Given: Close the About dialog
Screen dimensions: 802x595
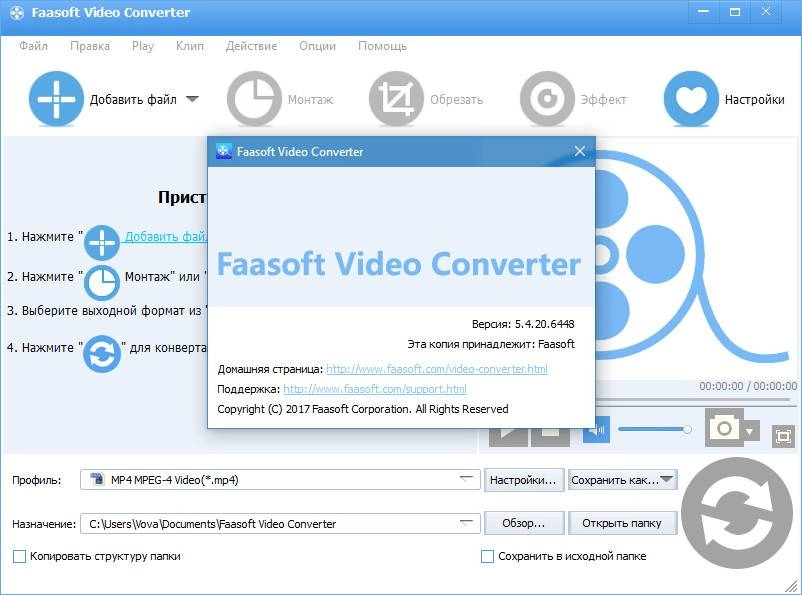Looking at the screenshot, I should (x=580, y=151).
